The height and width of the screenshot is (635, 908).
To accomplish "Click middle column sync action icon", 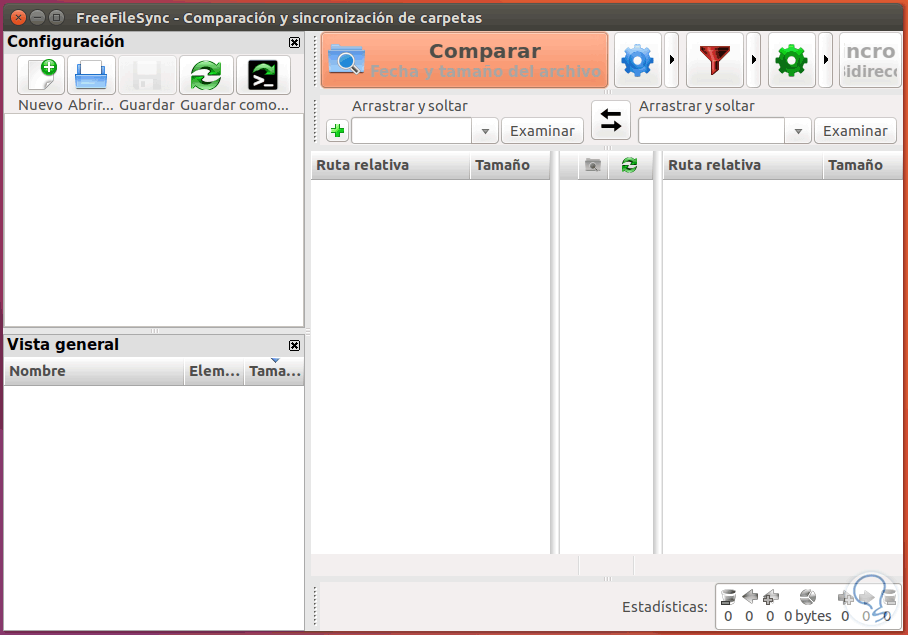I will pyautogui.click(x=629, y=166).
